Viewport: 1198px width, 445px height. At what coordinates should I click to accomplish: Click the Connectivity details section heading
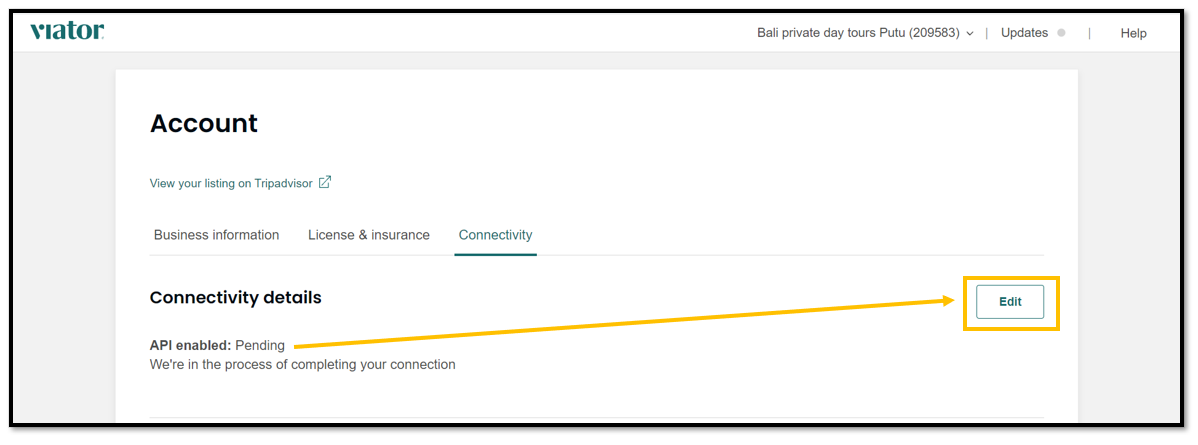coord(235,297)
